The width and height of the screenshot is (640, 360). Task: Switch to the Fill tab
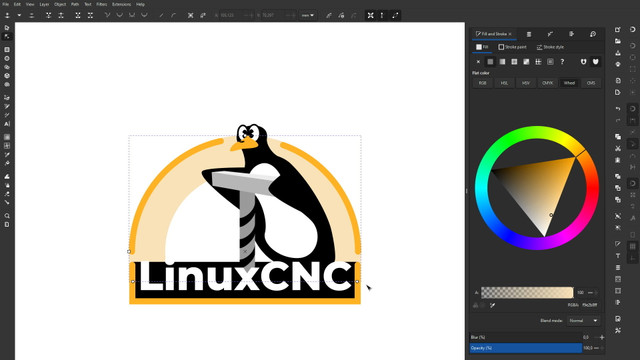(482, 47)
